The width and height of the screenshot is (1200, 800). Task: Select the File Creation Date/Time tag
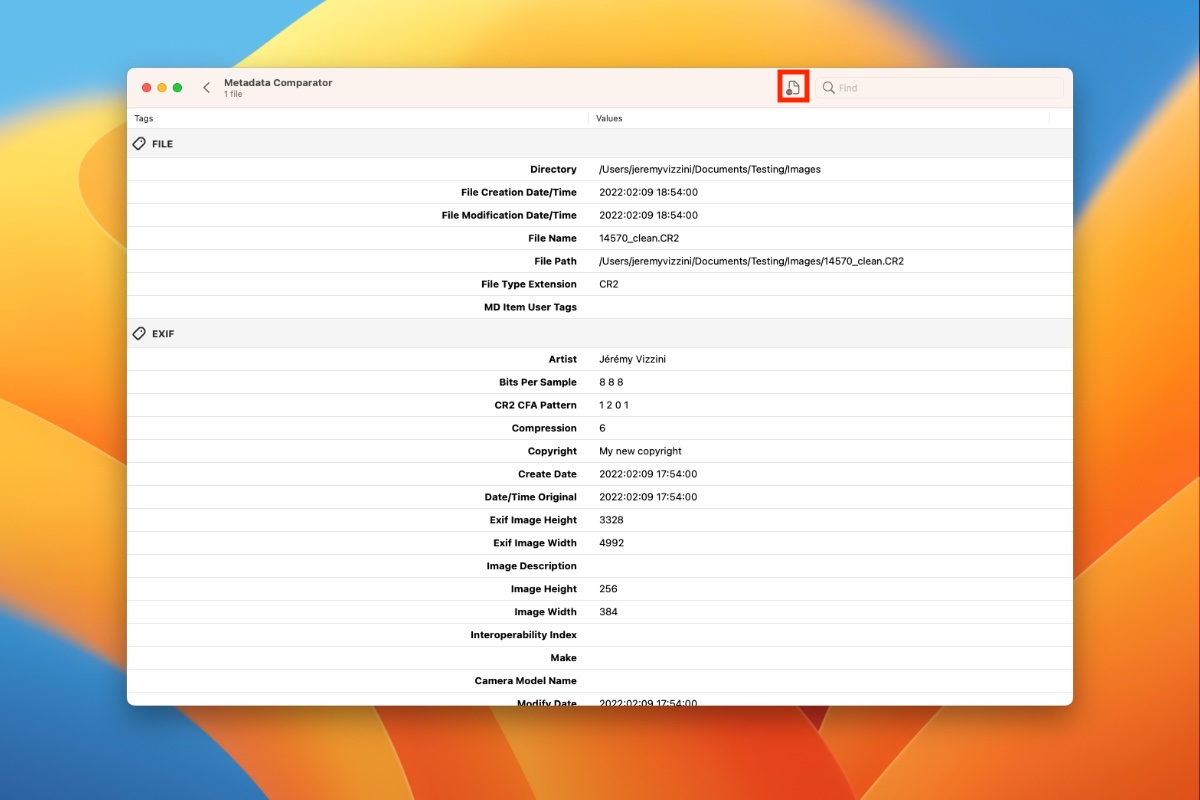(519, 192)
